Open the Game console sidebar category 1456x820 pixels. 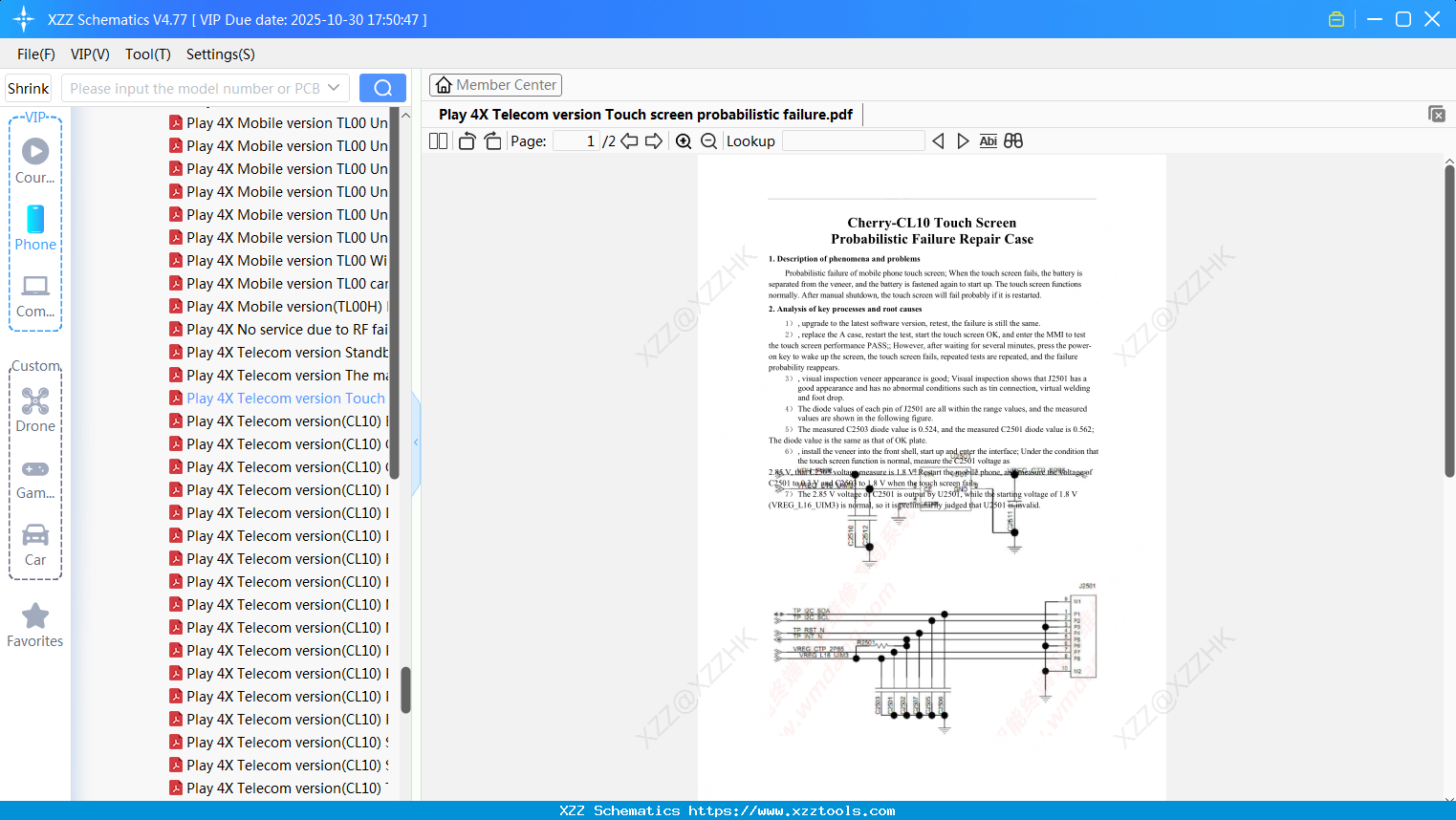[x=35, y=478]
